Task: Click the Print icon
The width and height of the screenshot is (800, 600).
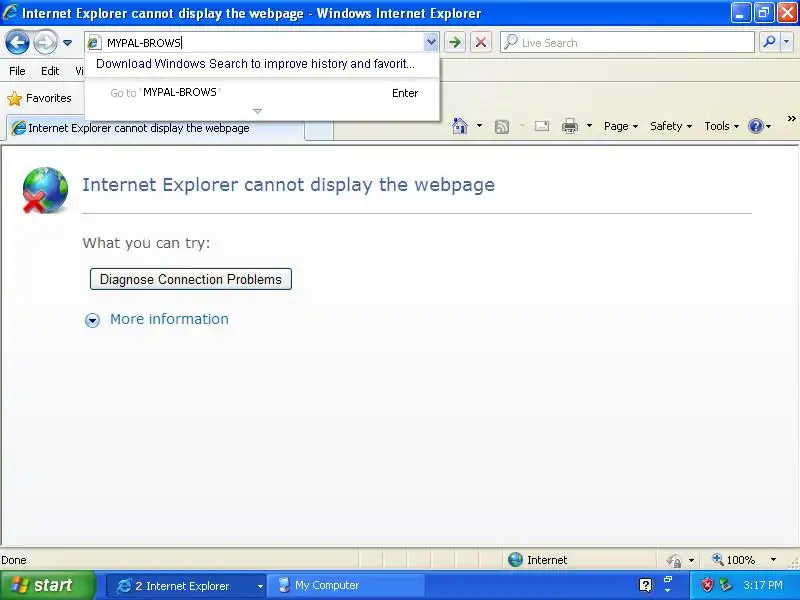Action: point(570,126)
